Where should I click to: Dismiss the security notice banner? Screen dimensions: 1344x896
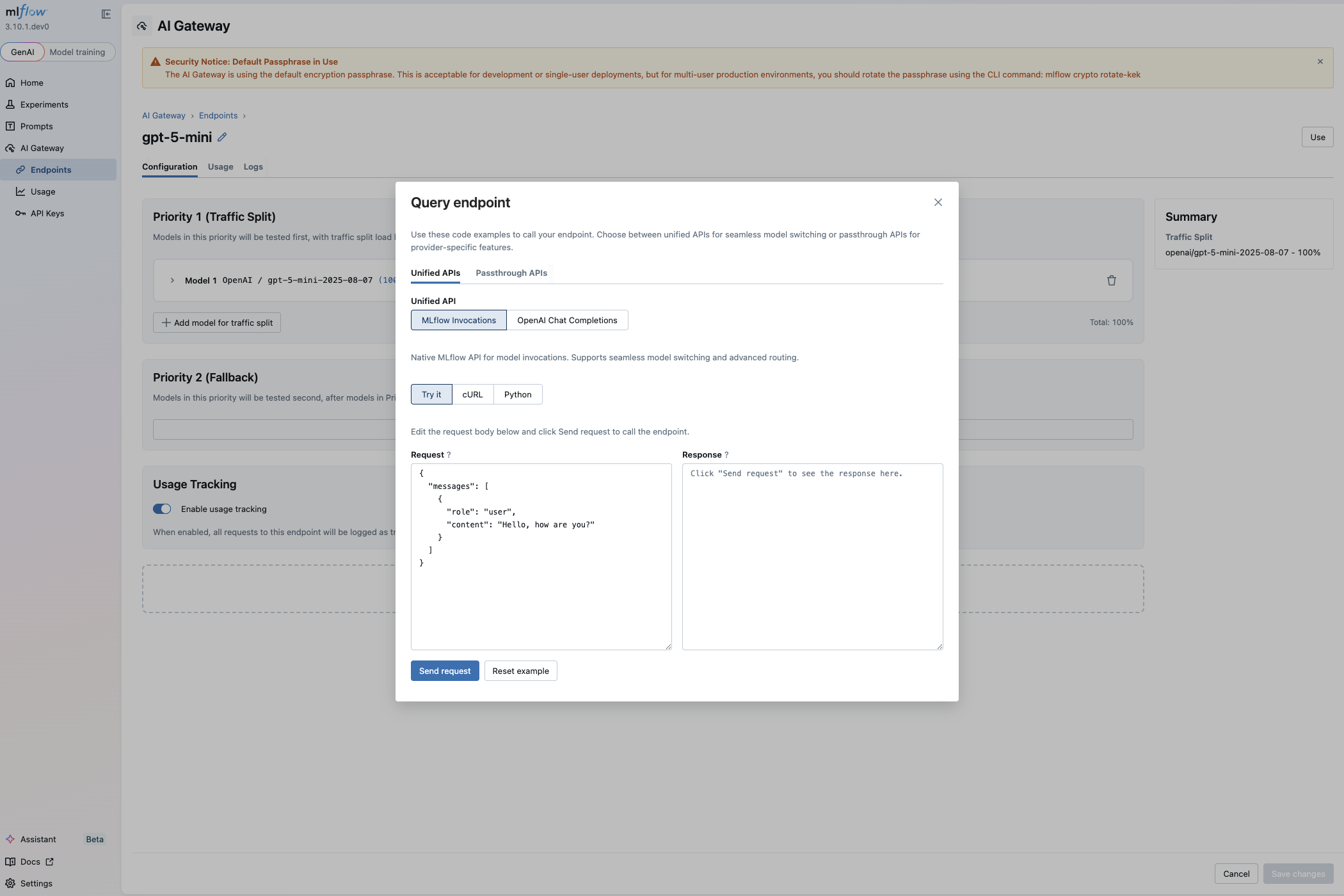pyautogui.click(x=1320, y=61)
